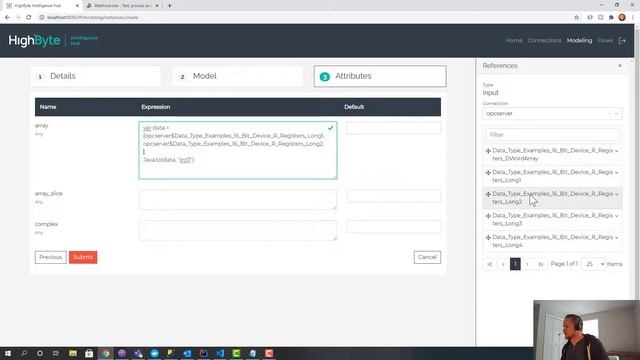Open Windows taskbar search
The image size is (640, 360).
click(x=24, y=353)
